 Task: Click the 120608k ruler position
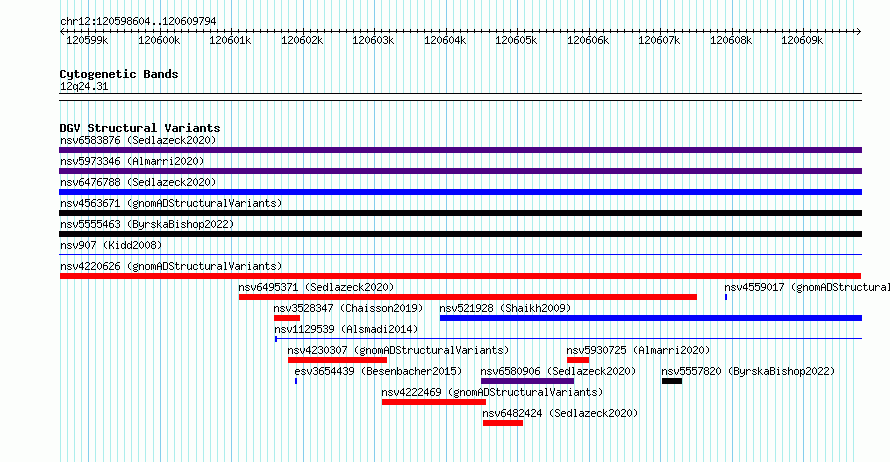(731, 40)
